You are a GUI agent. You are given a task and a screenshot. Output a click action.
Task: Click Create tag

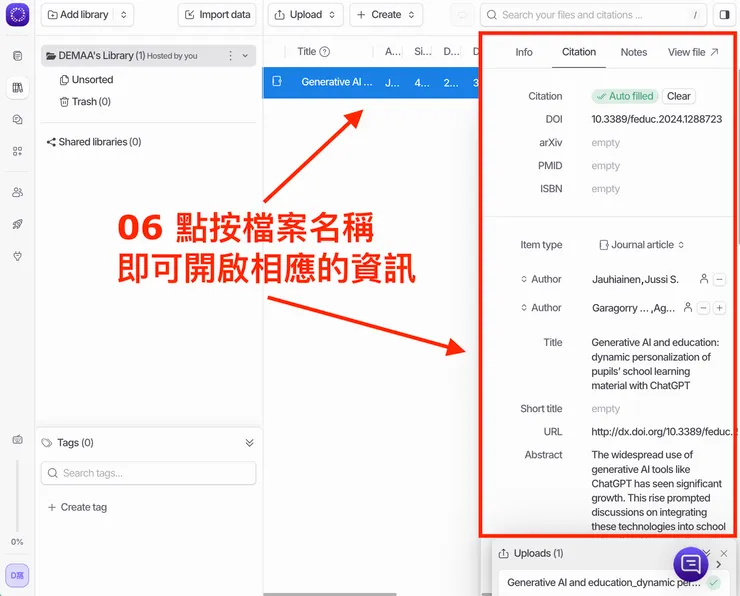point(77,507)
